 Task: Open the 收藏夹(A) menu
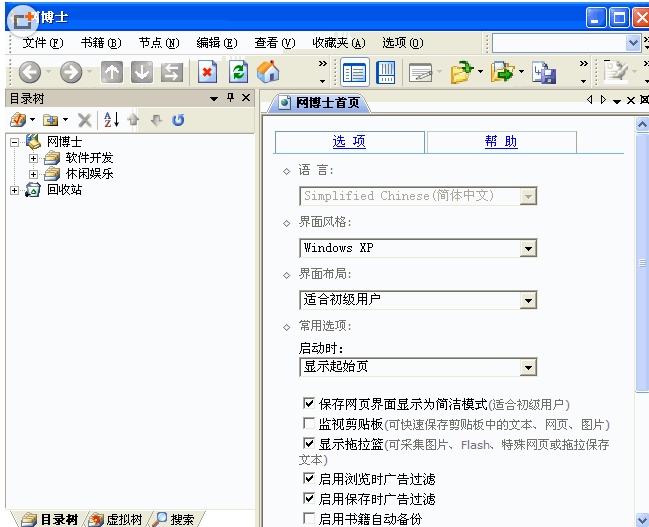[339, 43]
